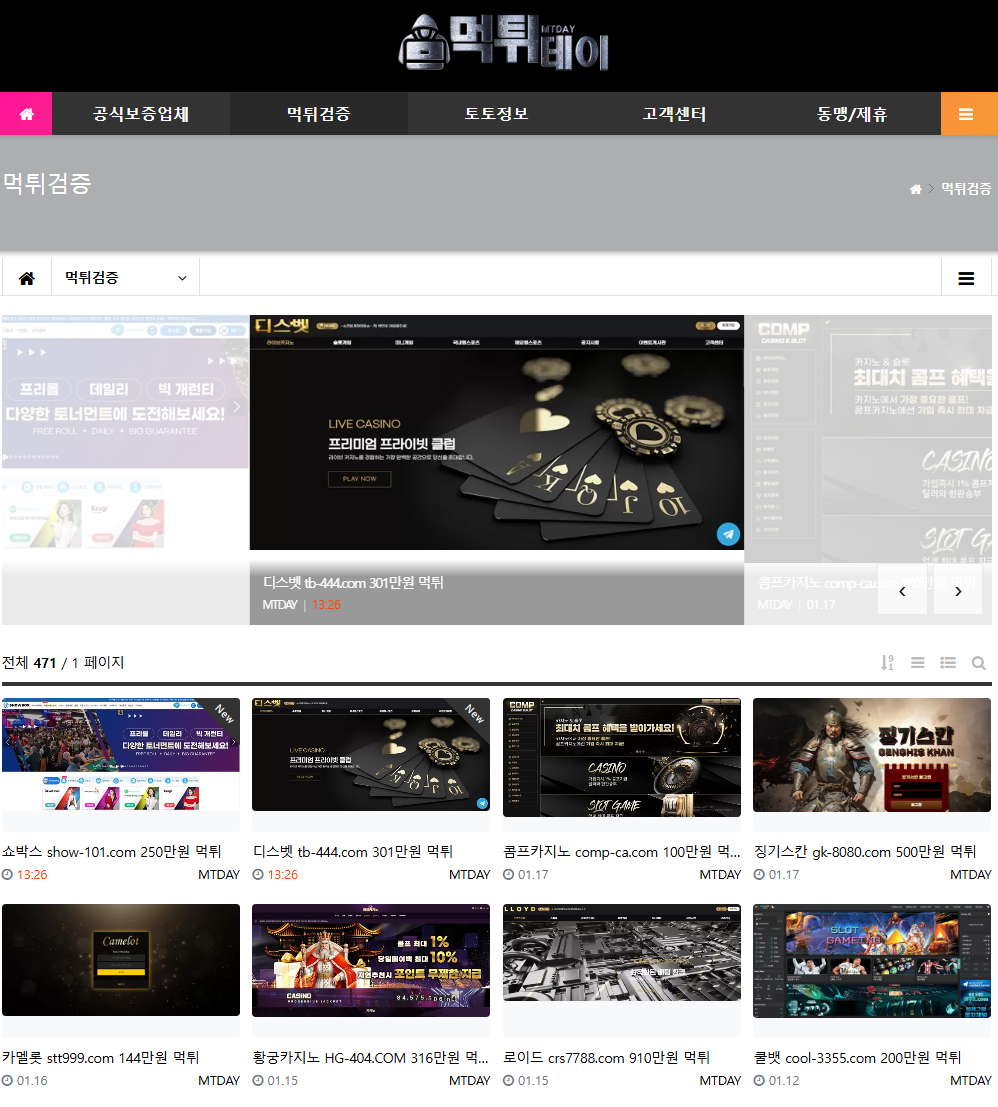Switch to plain list view
The width and height of the screenshot is (998, 1107).
(917, 663)
